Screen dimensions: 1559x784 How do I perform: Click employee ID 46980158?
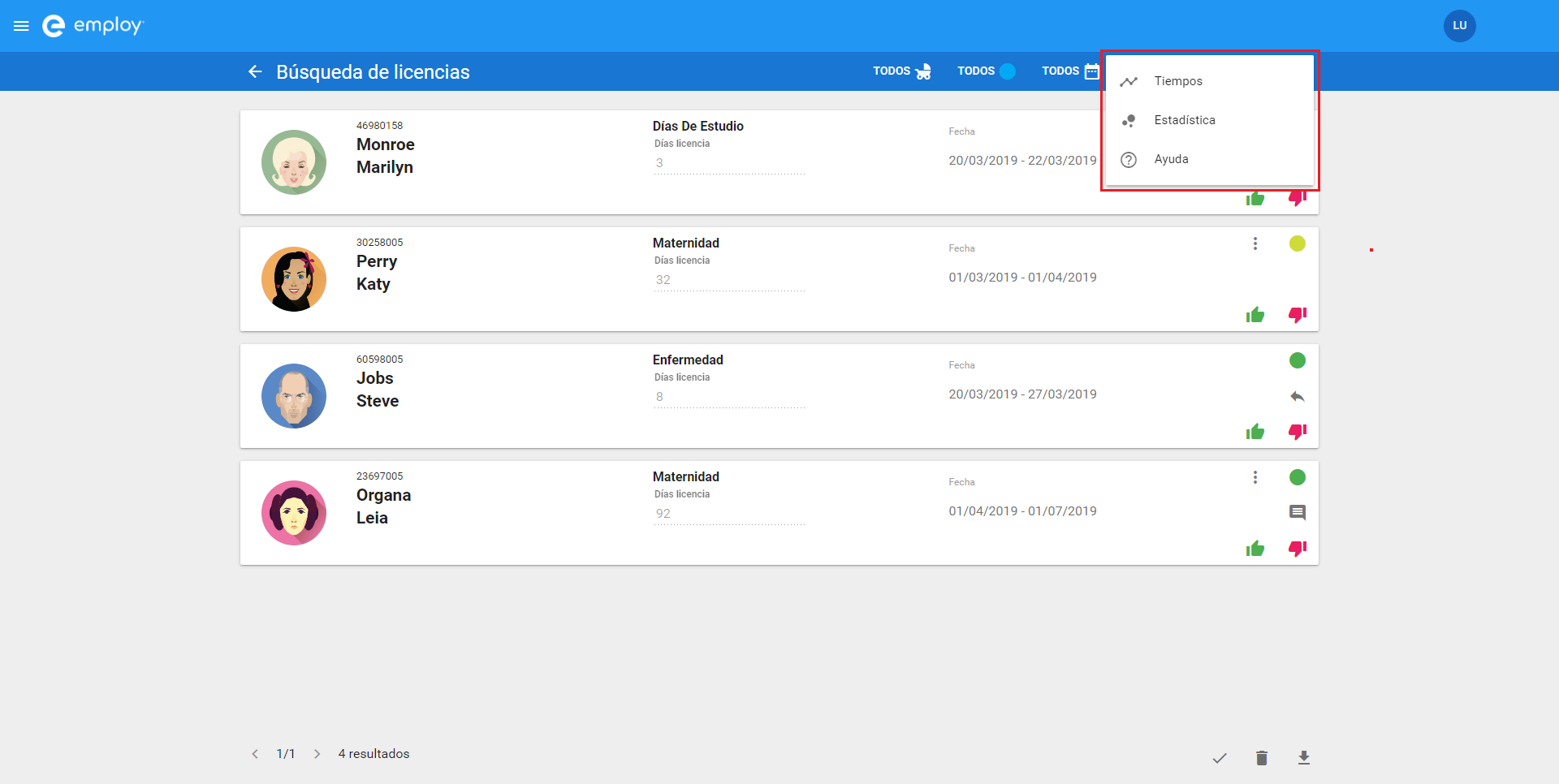[x=379, y=126]
